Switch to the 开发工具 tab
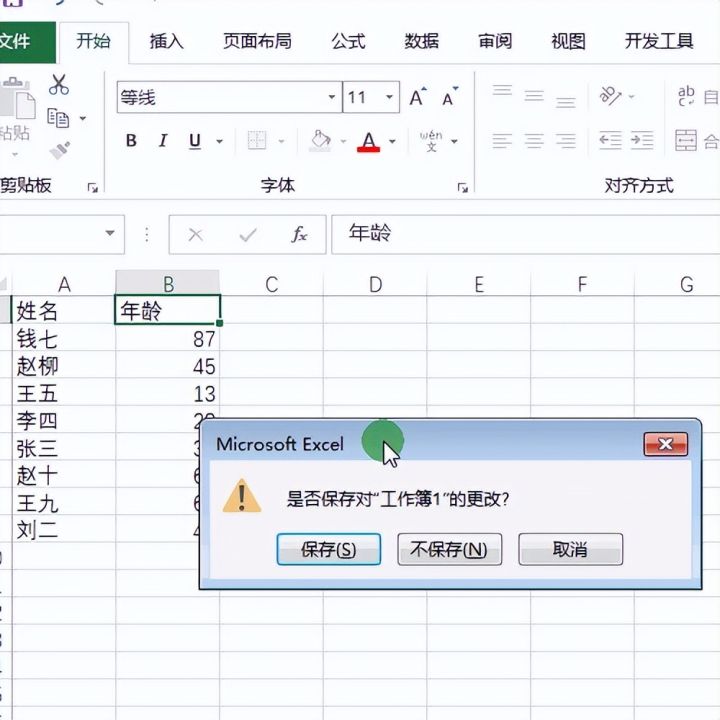This screenshot has height=720, width=720. (659, 42)
